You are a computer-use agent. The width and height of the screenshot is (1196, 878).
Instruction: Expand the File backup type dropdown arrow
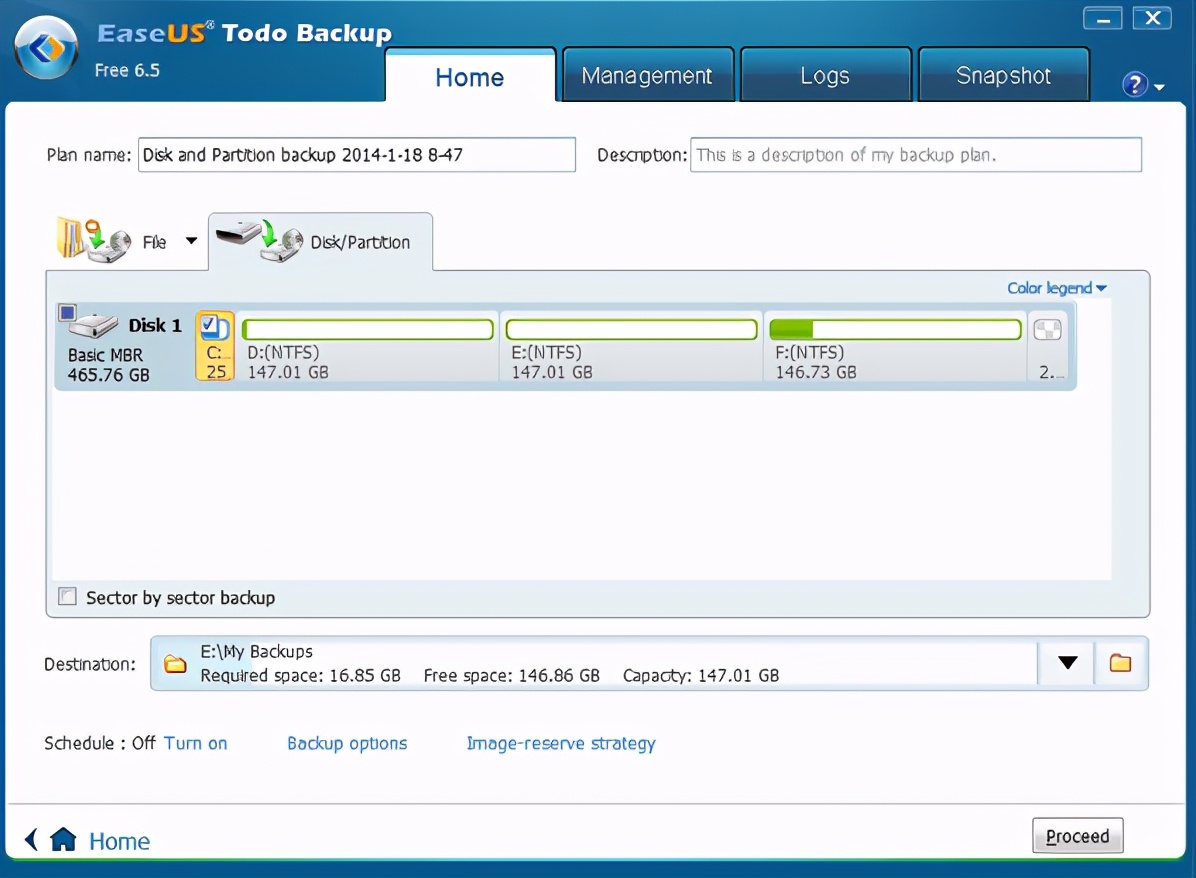tap(191, 241)
